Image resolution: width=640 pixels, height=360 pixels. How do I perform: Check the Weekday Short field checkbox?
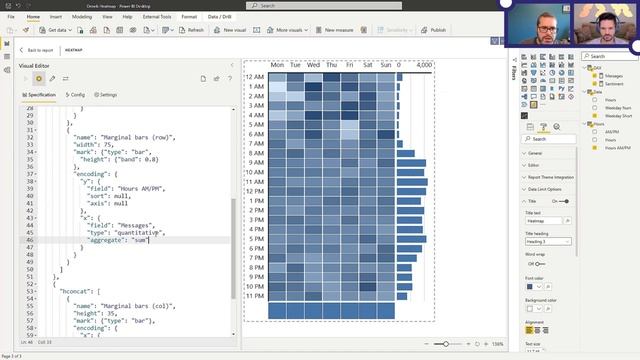pos(594,116)
